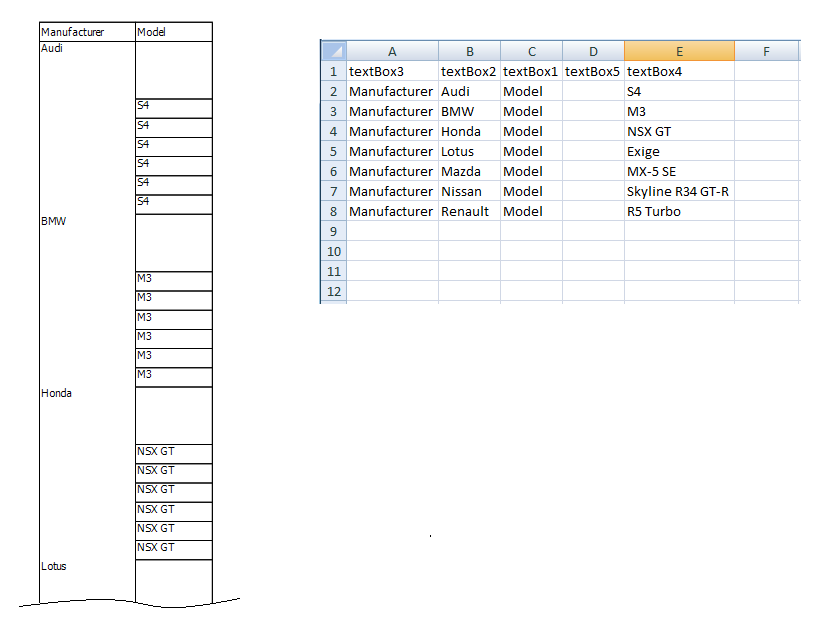The image size is (830, 642).
Task: Click the M3 cell in spreadsheet column E
Action: (x=679, y=112)
